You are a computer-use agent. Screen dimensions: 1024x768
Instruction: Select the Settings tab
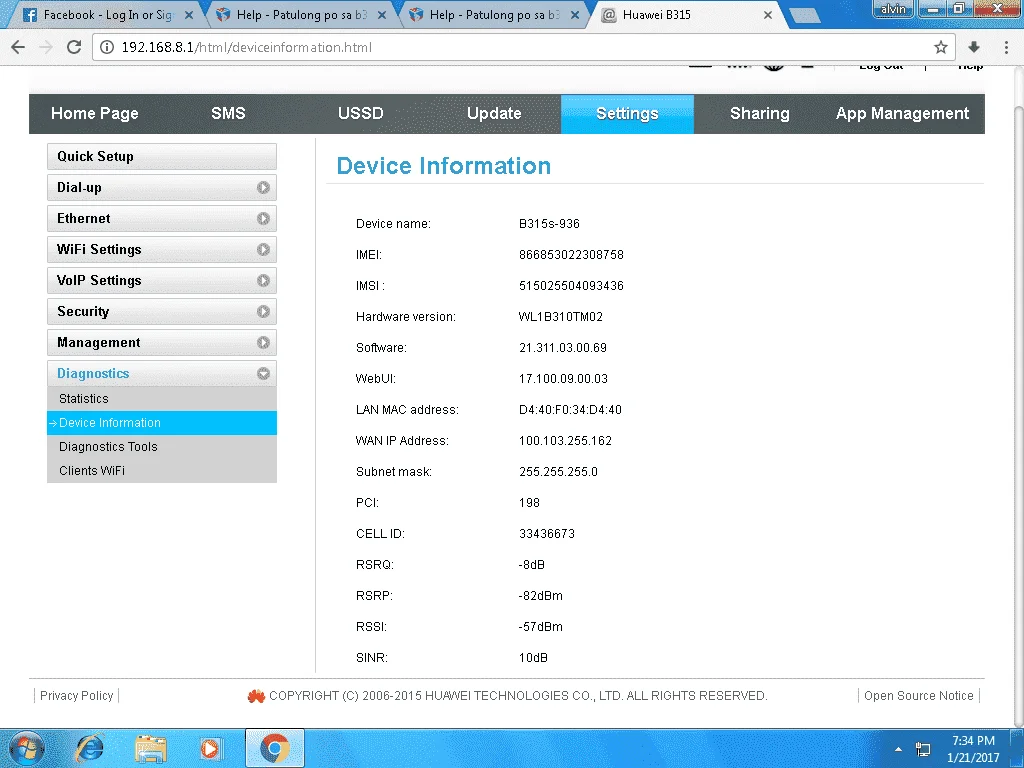click(x=627, y=114)
